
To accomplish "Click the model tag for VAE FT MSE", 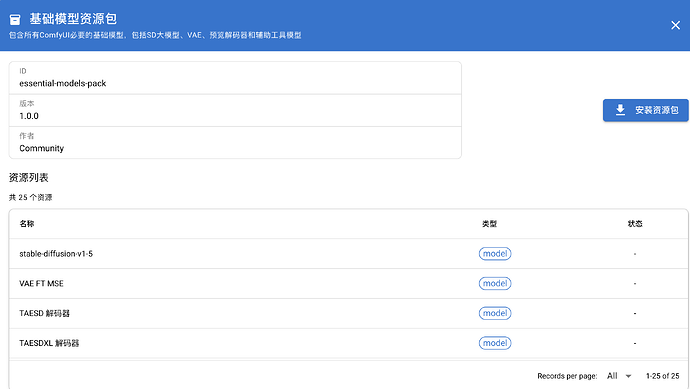I will (x=495, y=283).
